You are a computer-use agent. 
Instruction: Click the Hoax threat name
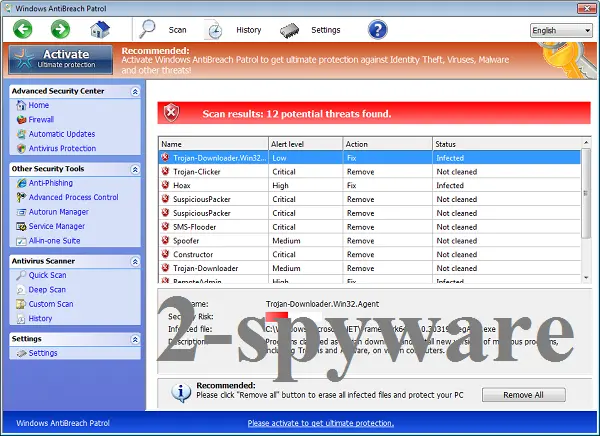[182, 185]
